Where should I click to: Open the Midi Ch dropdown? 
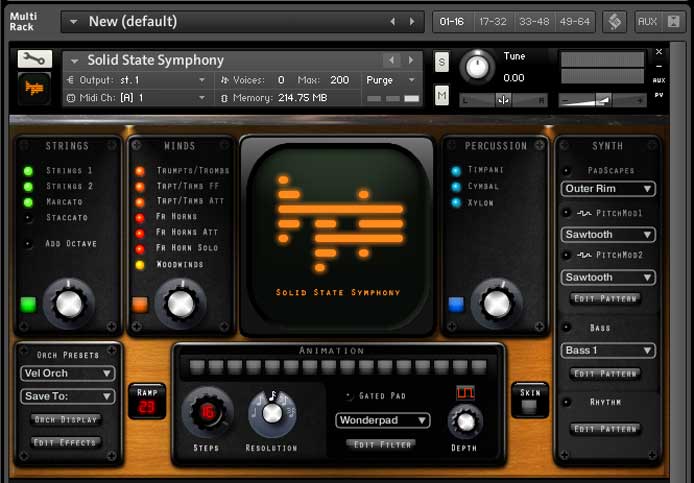(137, 98)
